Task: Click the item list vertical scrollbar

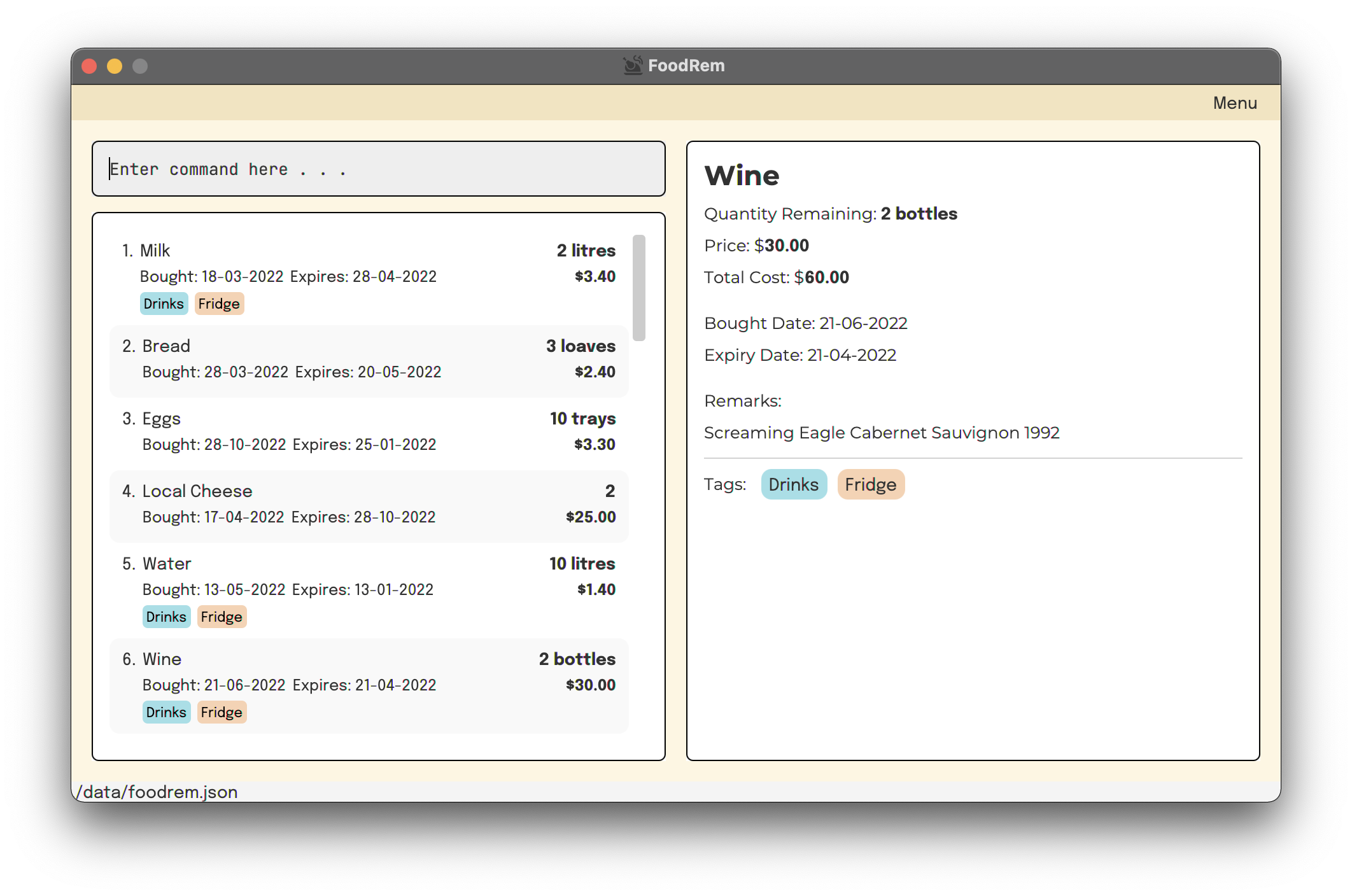Action: click(x=639, y=288)
